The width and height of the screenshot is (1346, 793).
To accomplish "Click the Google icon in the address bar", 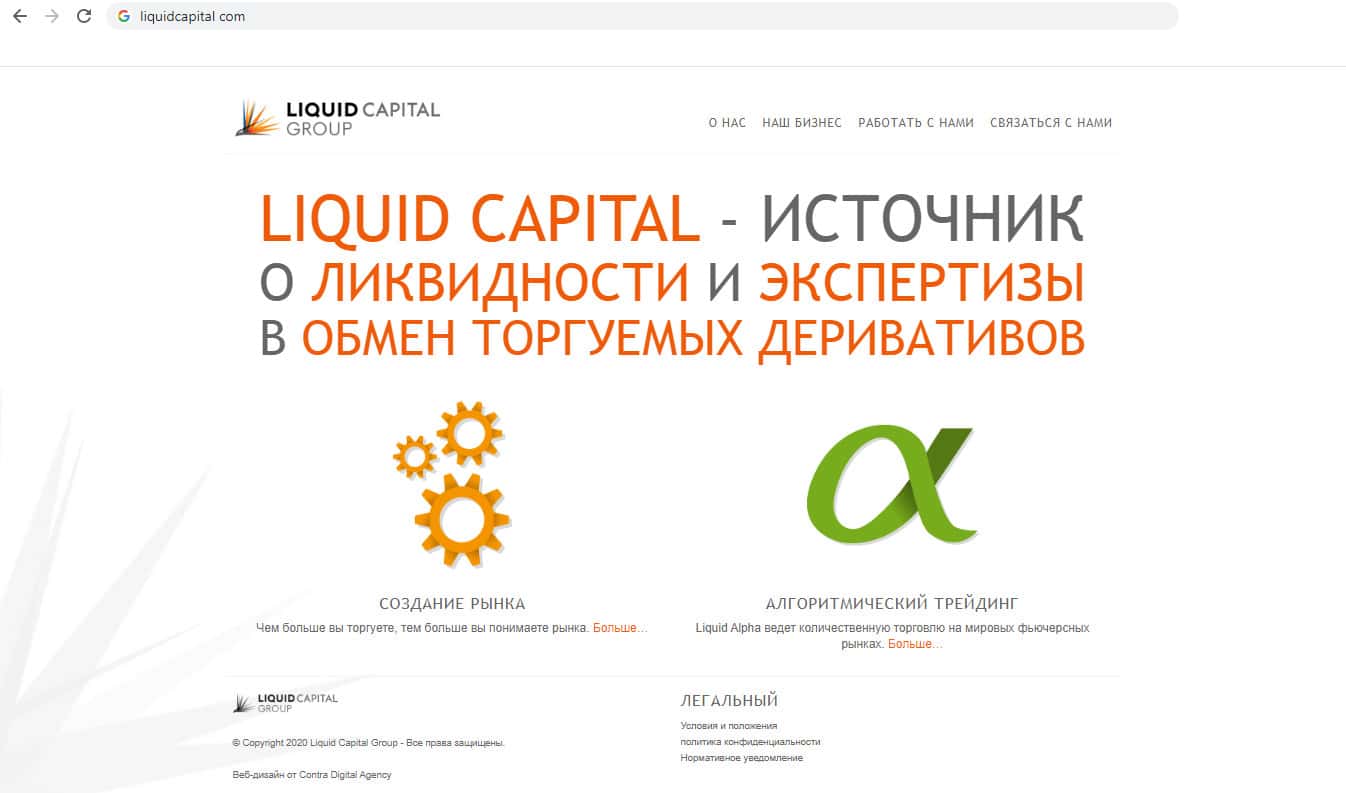I will [124, 16].
